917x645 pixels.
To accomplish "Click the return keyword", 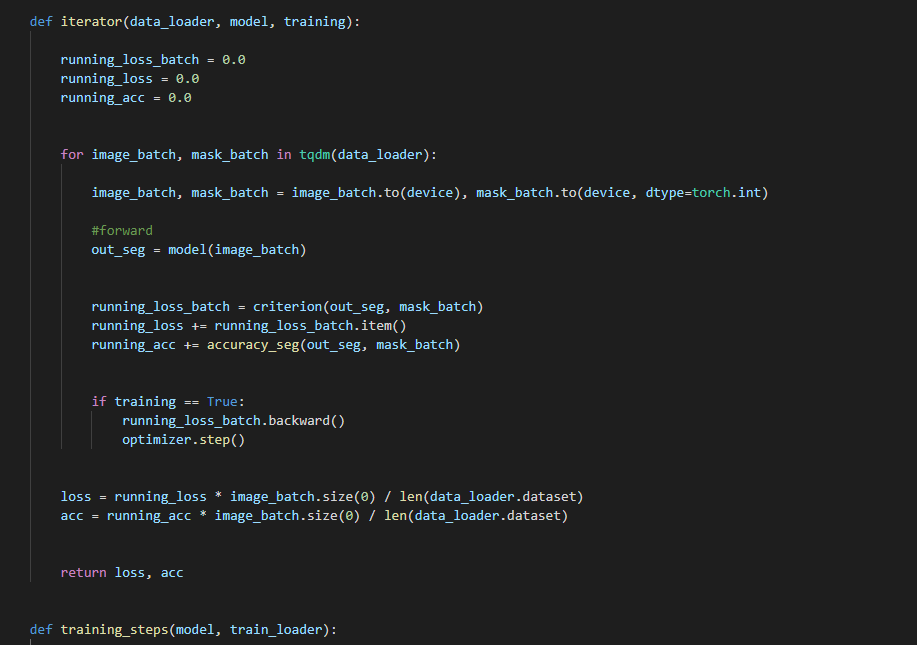I will coord(83,573).
